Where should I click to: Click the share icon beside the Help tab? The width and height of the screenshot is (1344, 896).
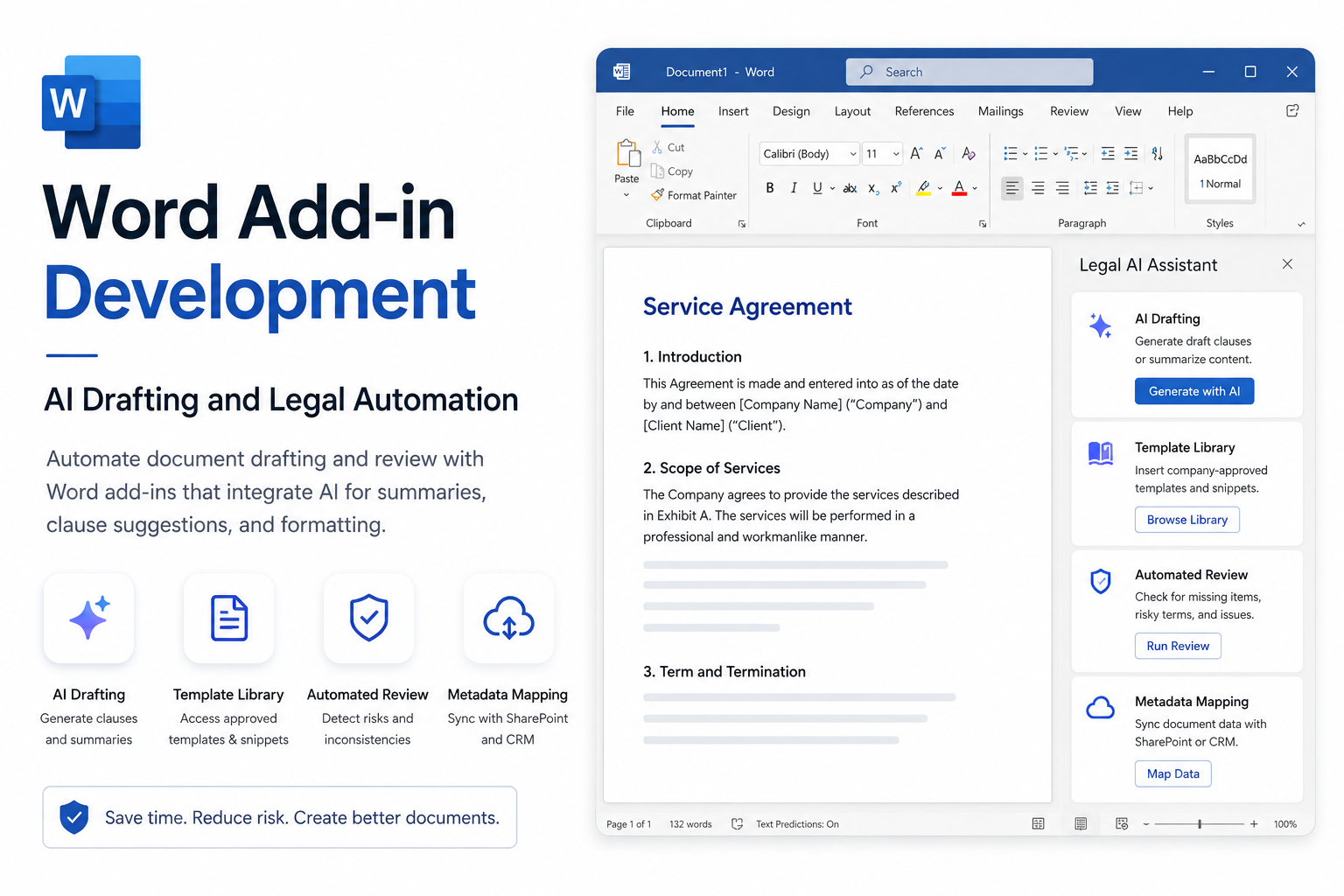(1292, 111)
